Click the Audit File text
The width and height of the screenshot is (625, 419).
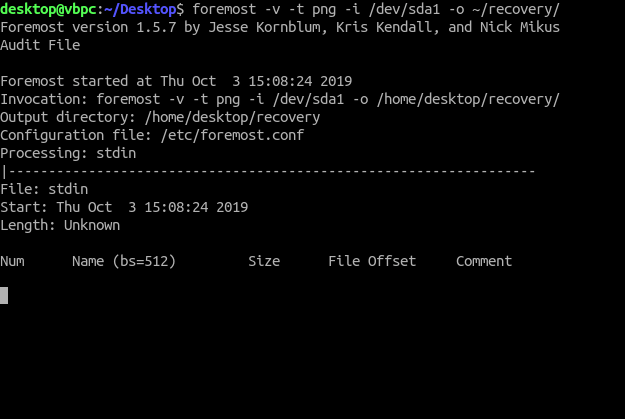40,45
